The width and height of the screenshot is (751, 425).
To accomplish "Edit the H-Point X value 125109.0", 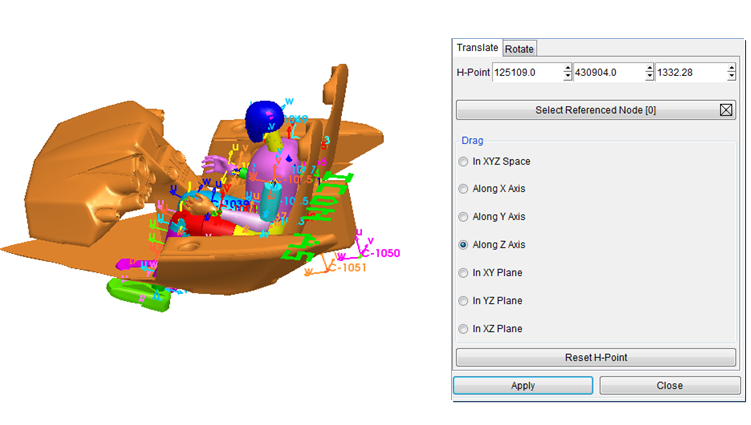I will click(x=528, y=72).
